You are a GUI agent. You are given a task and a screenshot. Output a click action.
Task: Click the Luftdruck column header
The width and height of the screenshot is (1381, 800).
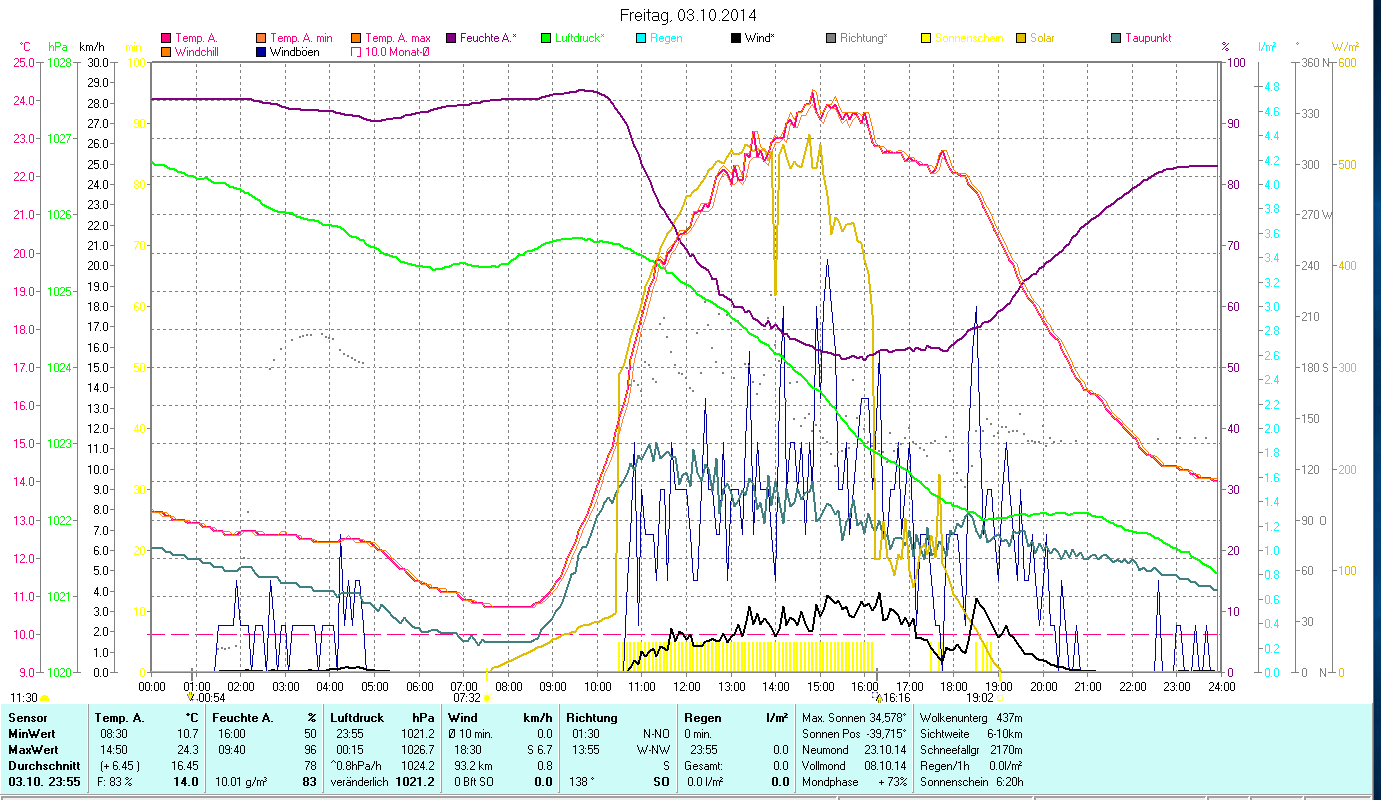[x=358, y=718]
